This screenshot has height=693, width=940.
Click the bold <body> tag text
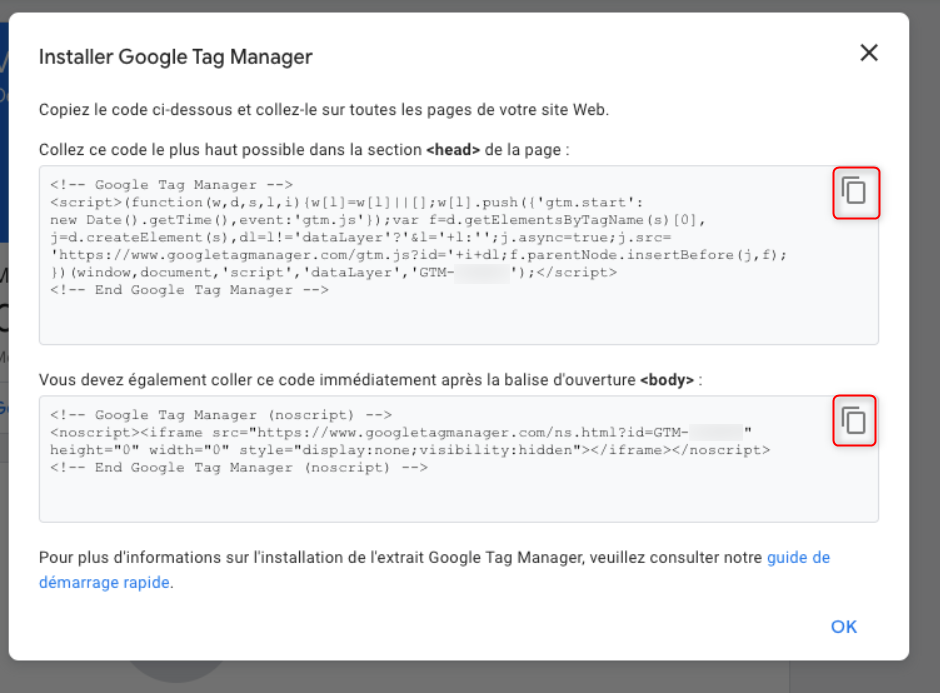(667, 380)
